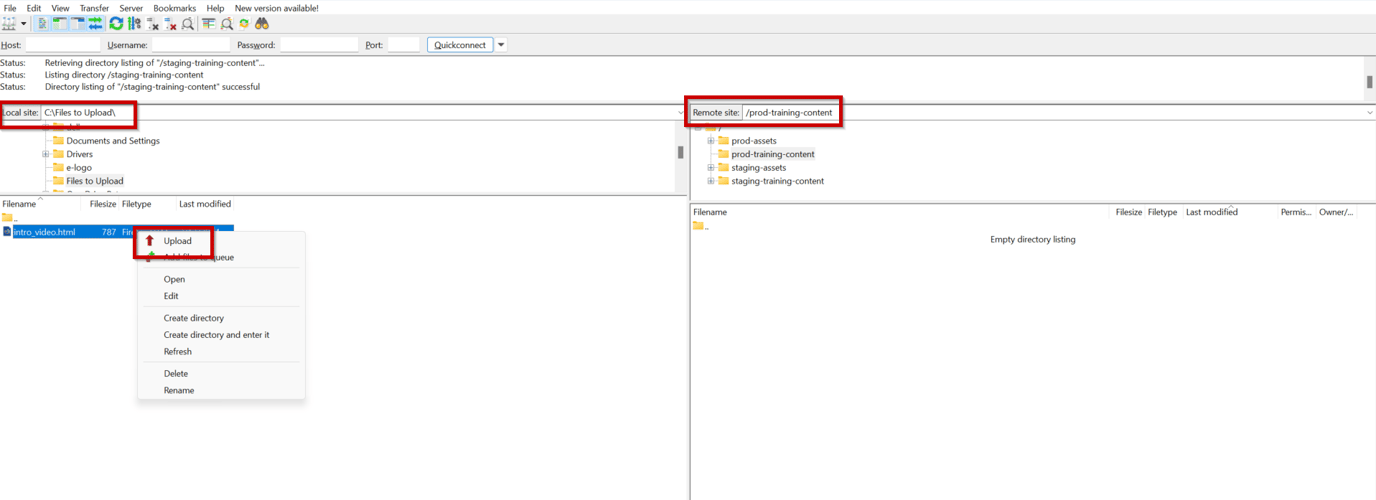The height and width of the screenshot is (500, 1376).
Task: Click the Password input field
Action: pyautogui.click(x=319, y=45)
